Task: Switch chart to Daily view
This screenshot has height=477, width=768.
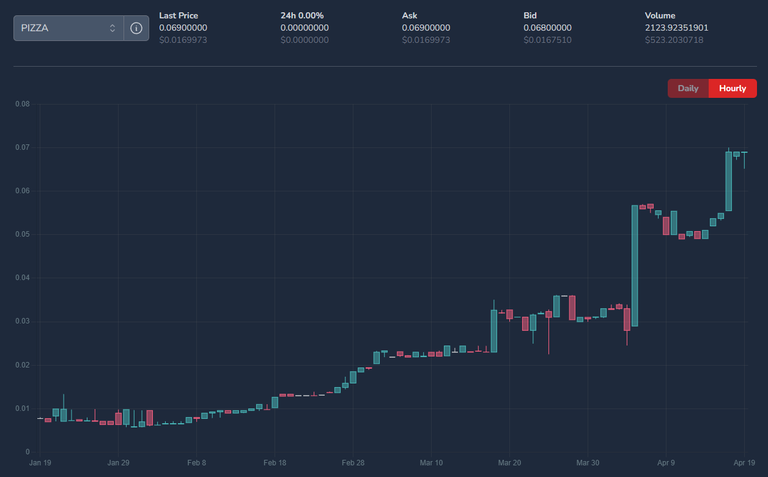Action: pyautogui.click(x=688, y=88)
